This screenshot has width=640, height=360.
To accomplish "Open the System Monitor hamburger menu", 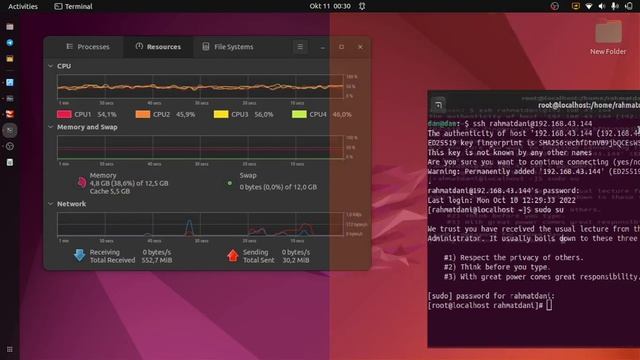I will point(300,47).
